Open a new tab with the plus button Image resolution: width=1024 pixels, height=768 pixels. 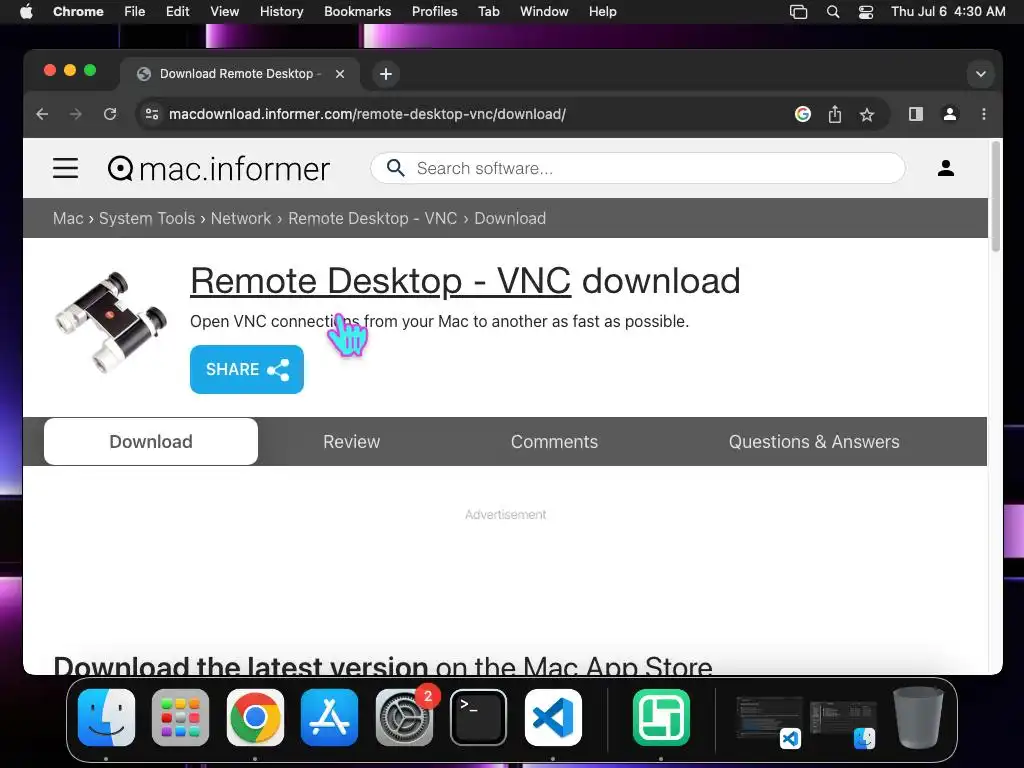[x=386, y=74]
